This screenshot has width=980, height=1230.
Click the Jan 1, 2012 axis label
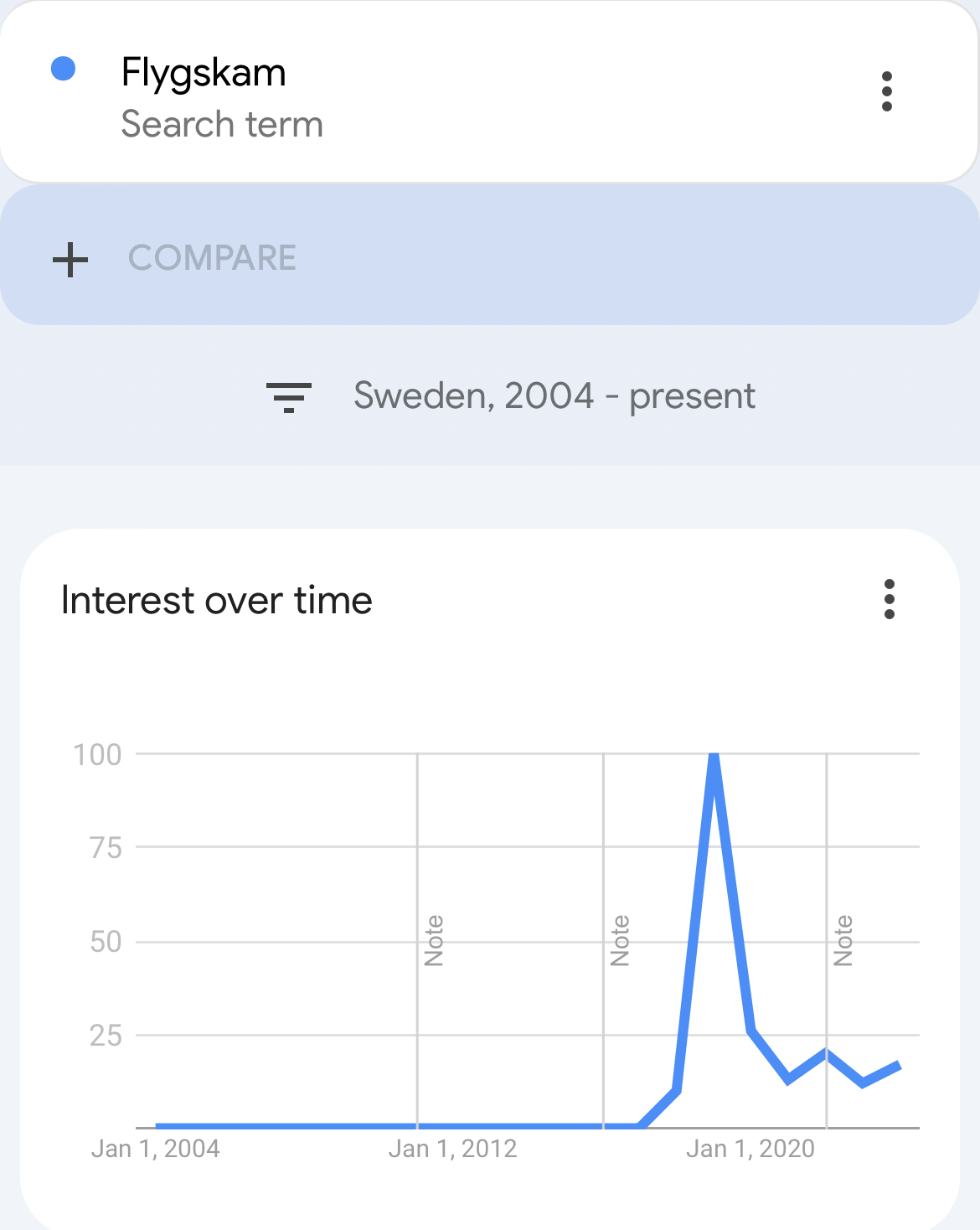pyautogui.click(x=452, y=1149)
